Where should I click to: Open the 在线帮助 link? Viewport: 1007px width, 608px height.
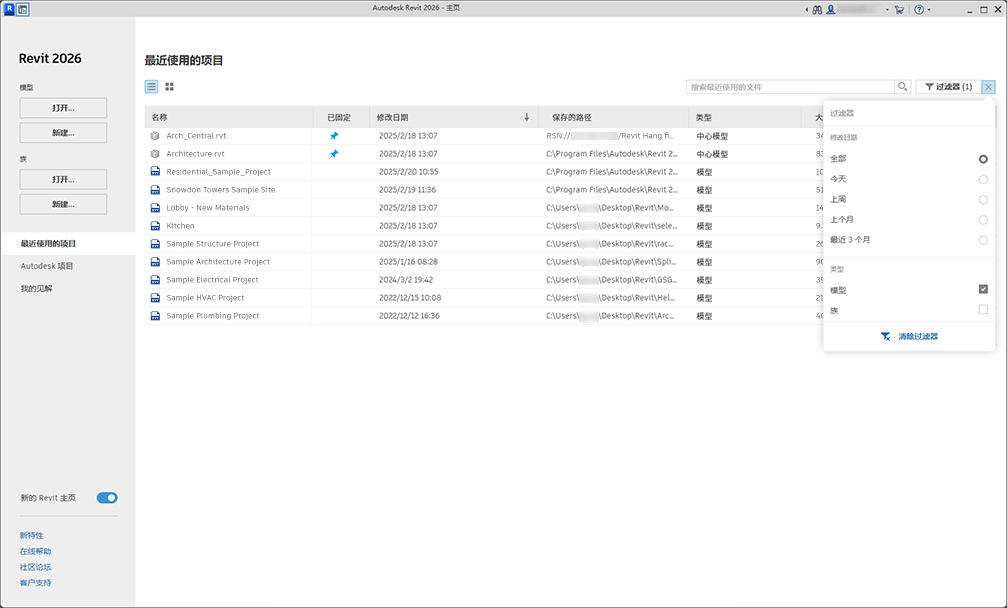click(35, 552)
